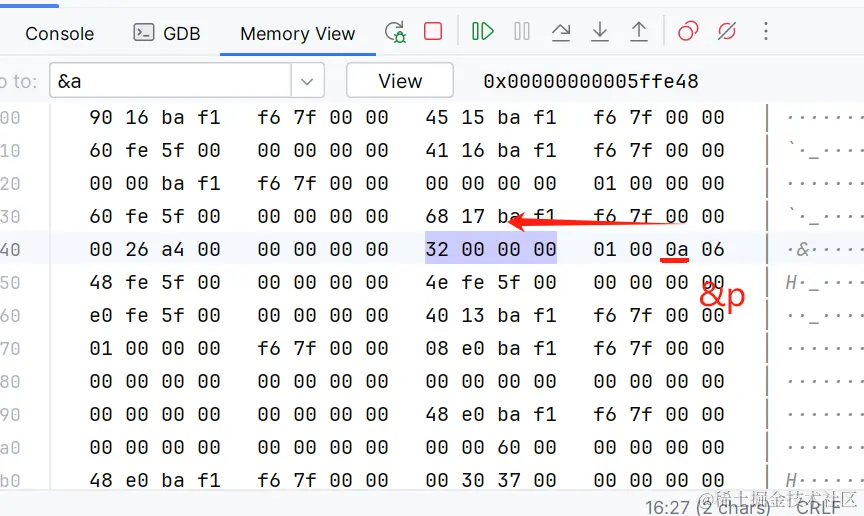
Task: Step over the current line
Action: 561,32
